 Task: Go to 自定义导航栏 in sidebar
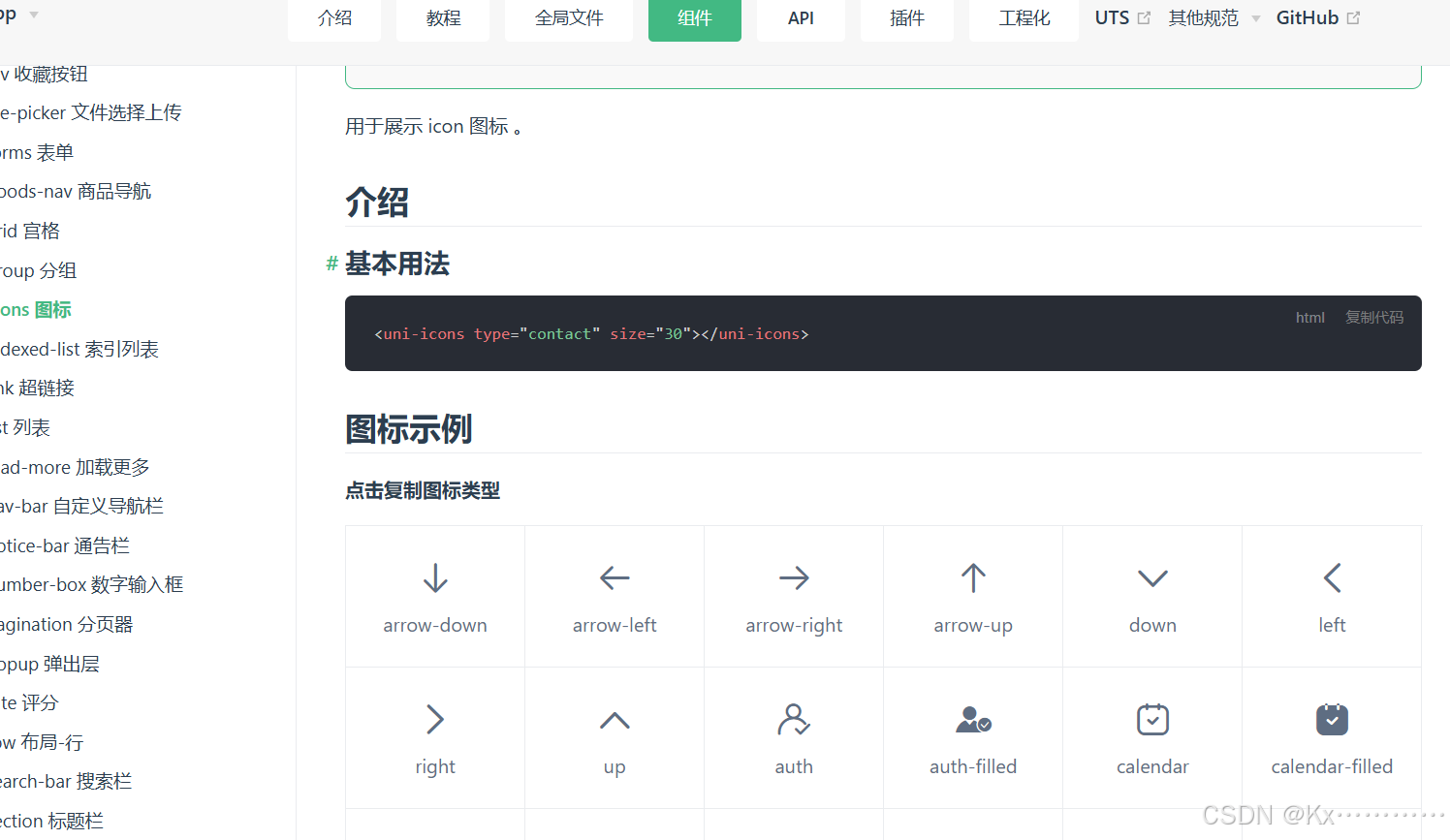click(82, 506)
